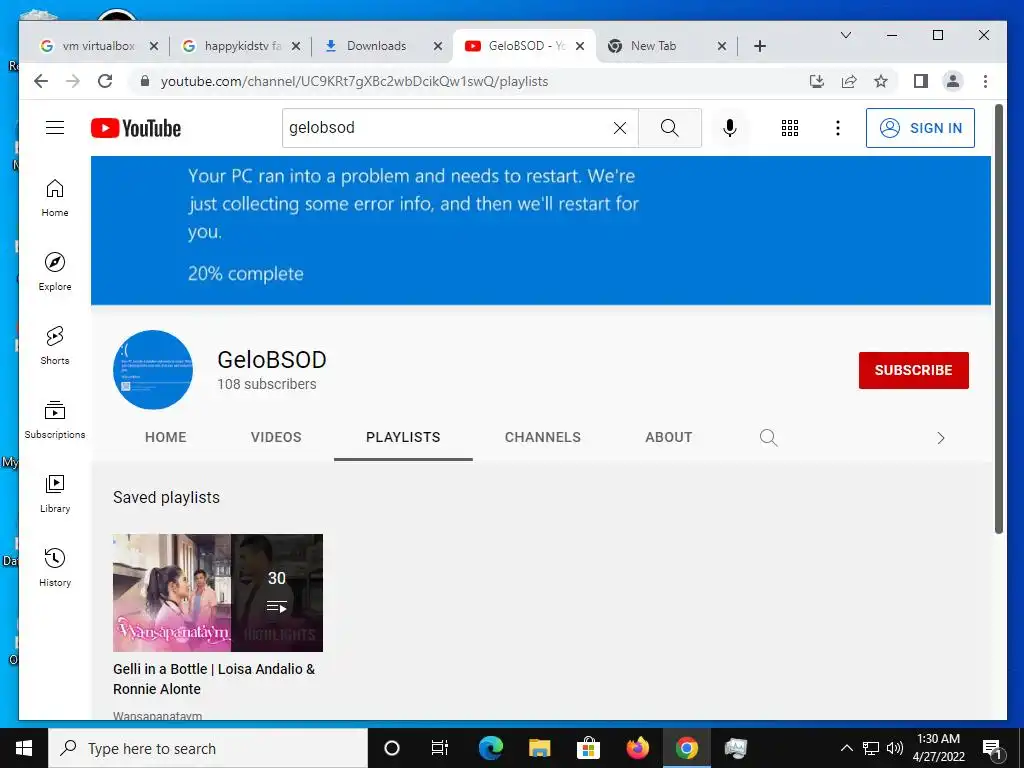Screen dimensions: 1024x768
Task: Go back in Chrome
Action: click(41, 81)
